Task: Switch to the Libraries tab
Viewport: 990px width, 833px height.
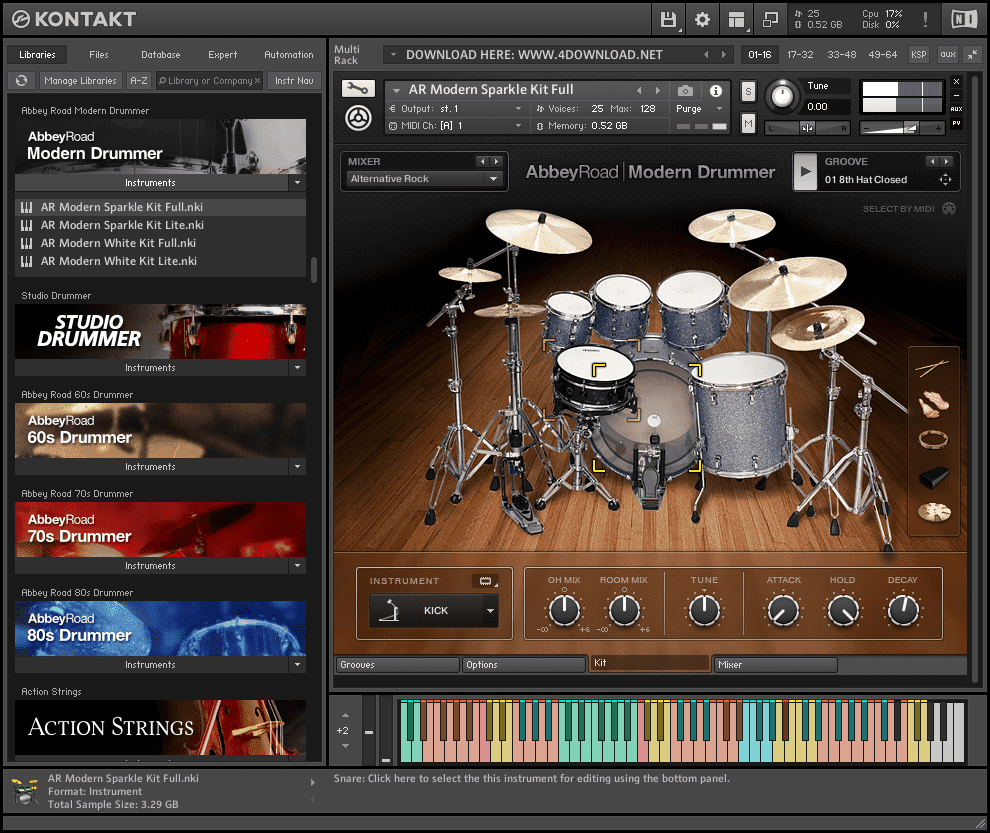Action: click(37, 55)
